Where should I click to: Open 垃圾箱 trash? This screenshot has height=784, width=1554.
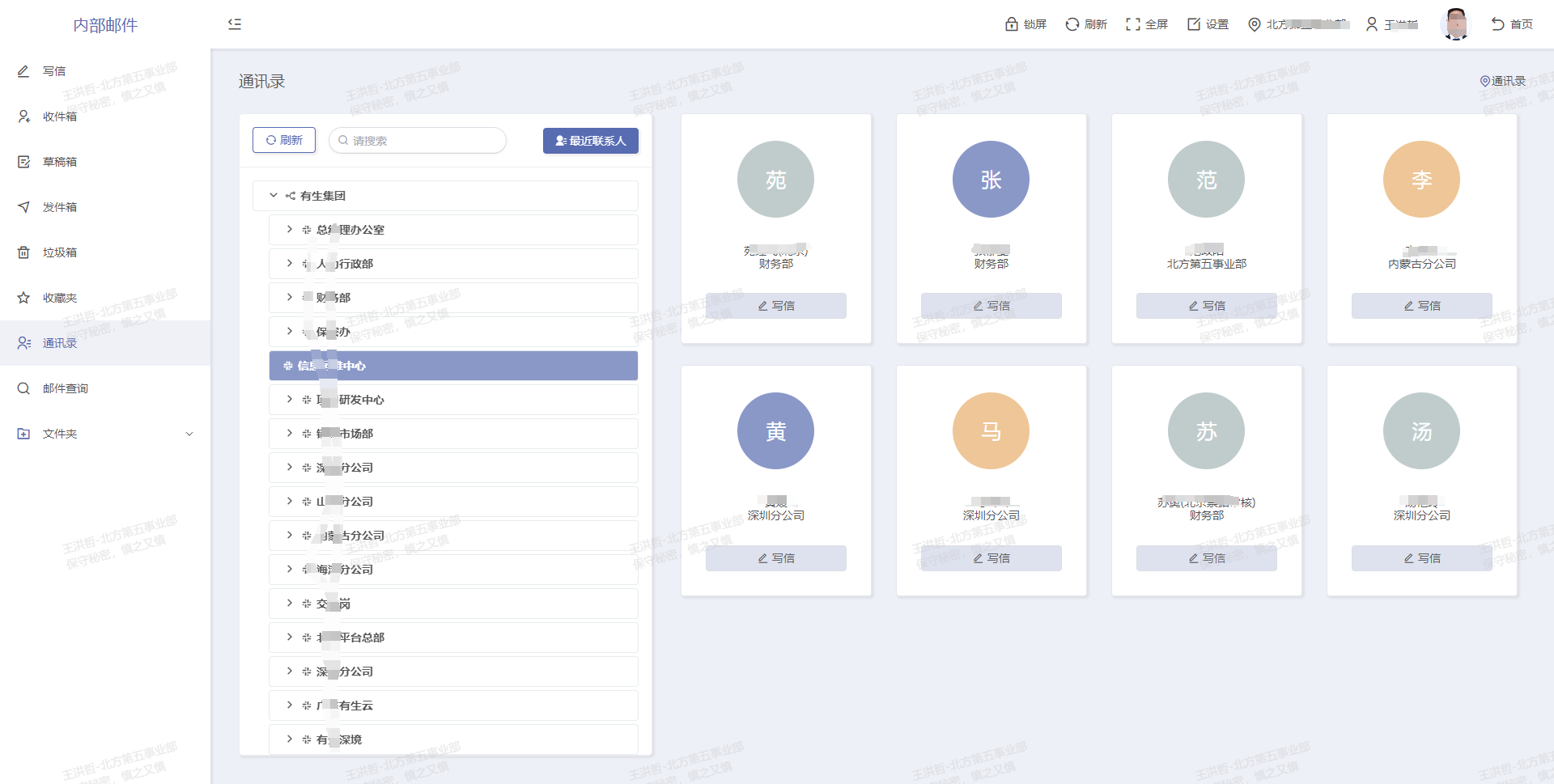[x=105, y=252]
